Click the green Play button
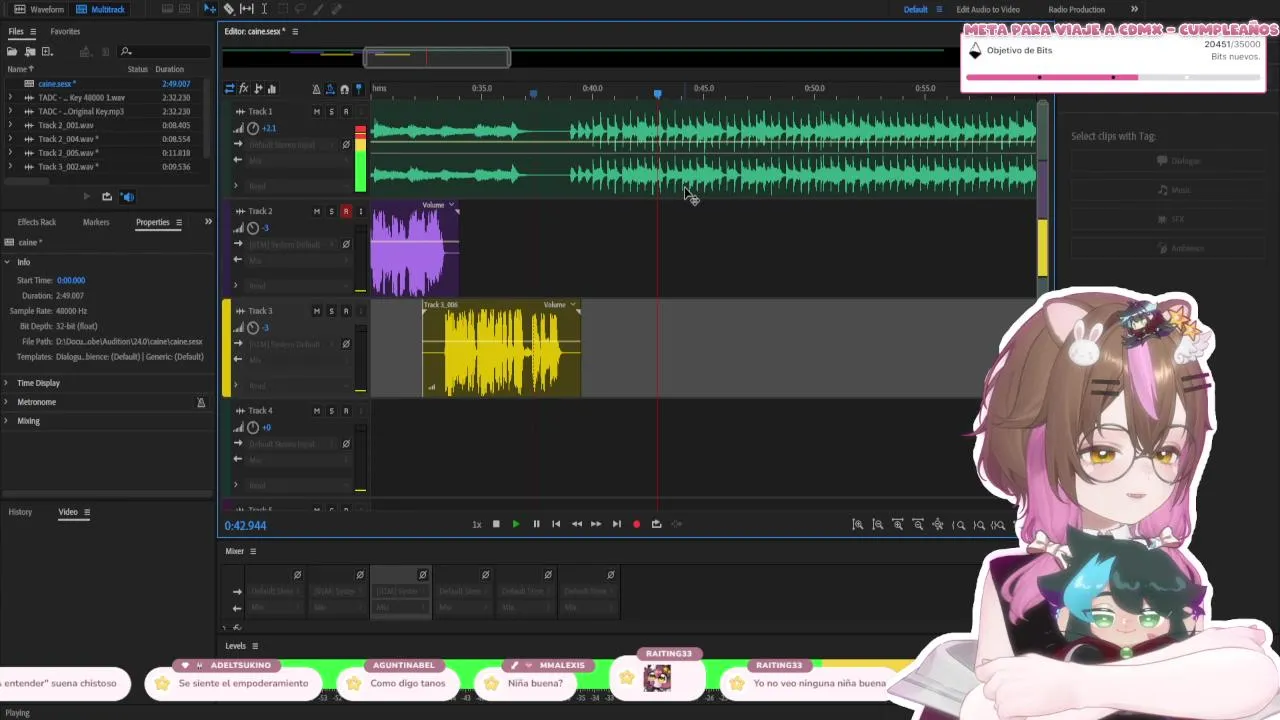Screen dimensions: 1280x720 pos(516,524)
